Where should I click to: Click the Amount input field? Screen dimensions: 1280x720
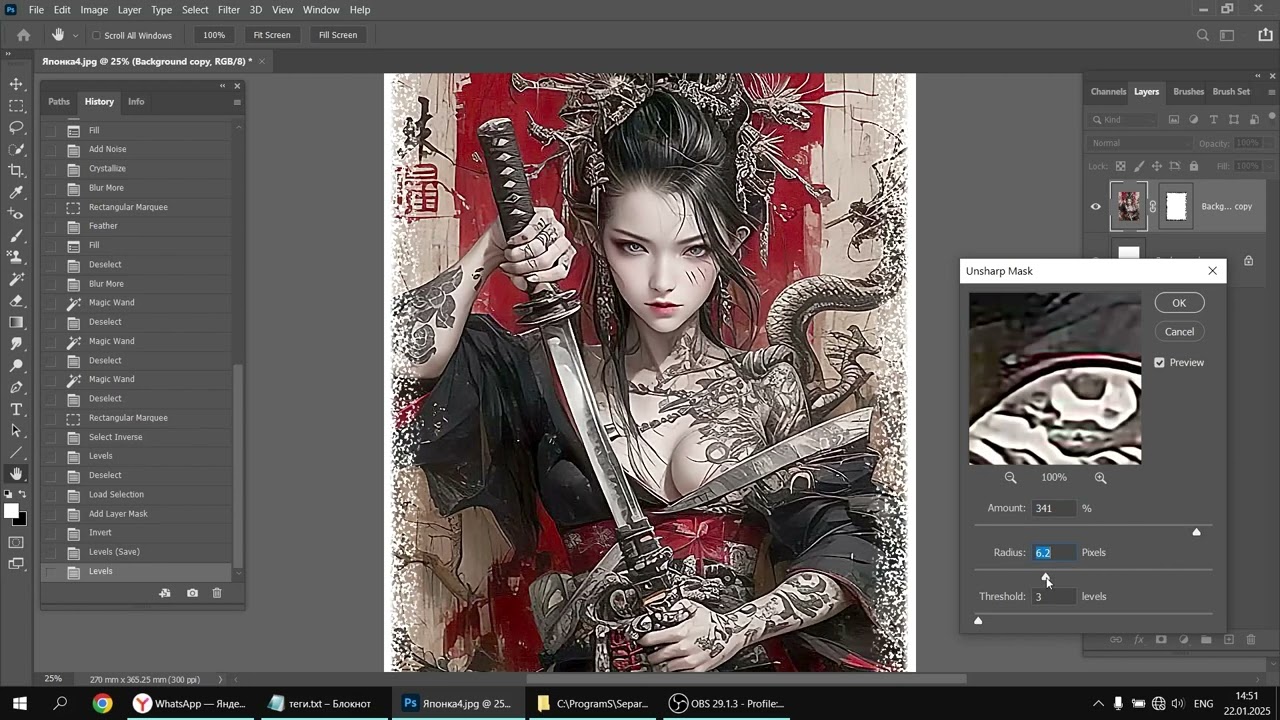(x=1054, y=508)
